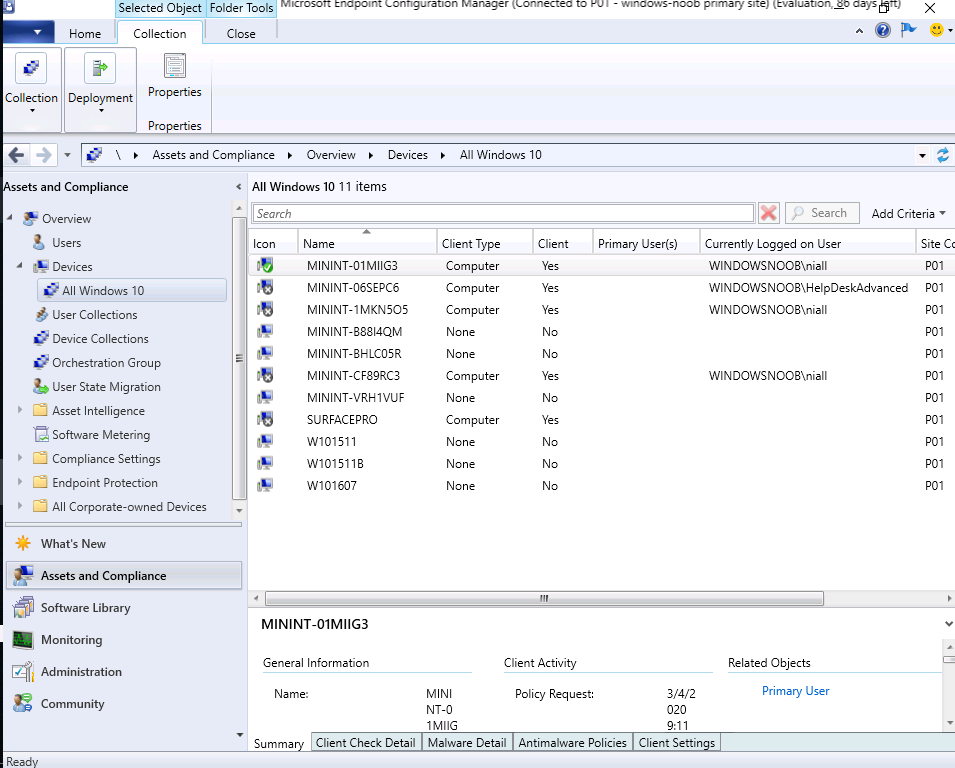The height and width of the screenshot is (768, 955).
Task: Refresh the view with the refresh icon
Action: (x=942, y=155)
